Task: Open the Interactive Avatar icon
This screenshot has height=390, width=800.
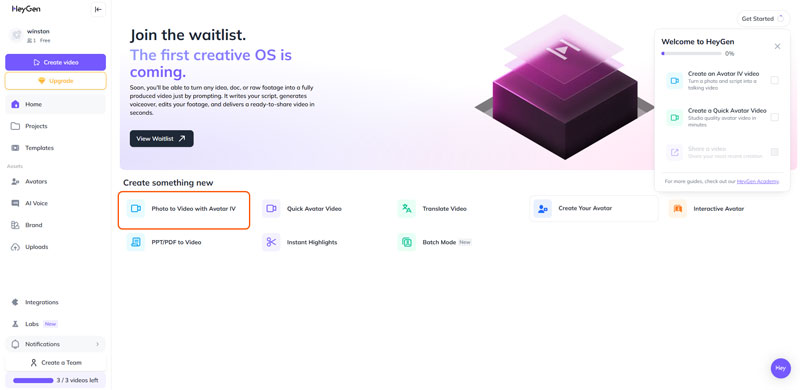Action: pos(678,209)
